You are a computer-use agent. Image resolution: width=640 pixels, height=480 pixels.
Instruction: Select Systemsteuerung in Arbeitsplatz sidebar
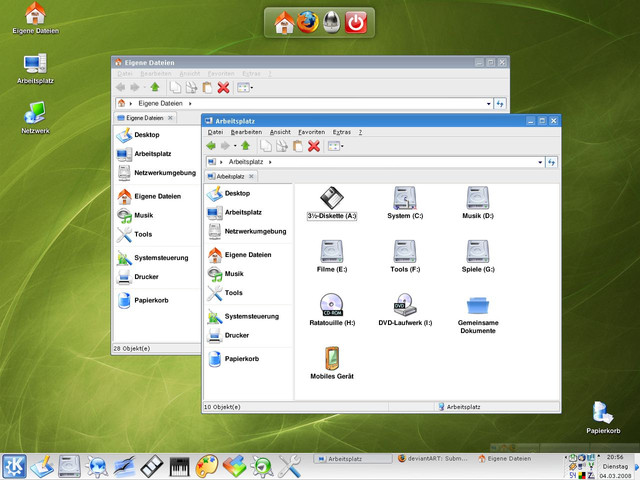pyautogui.click(x=250, y=317)
